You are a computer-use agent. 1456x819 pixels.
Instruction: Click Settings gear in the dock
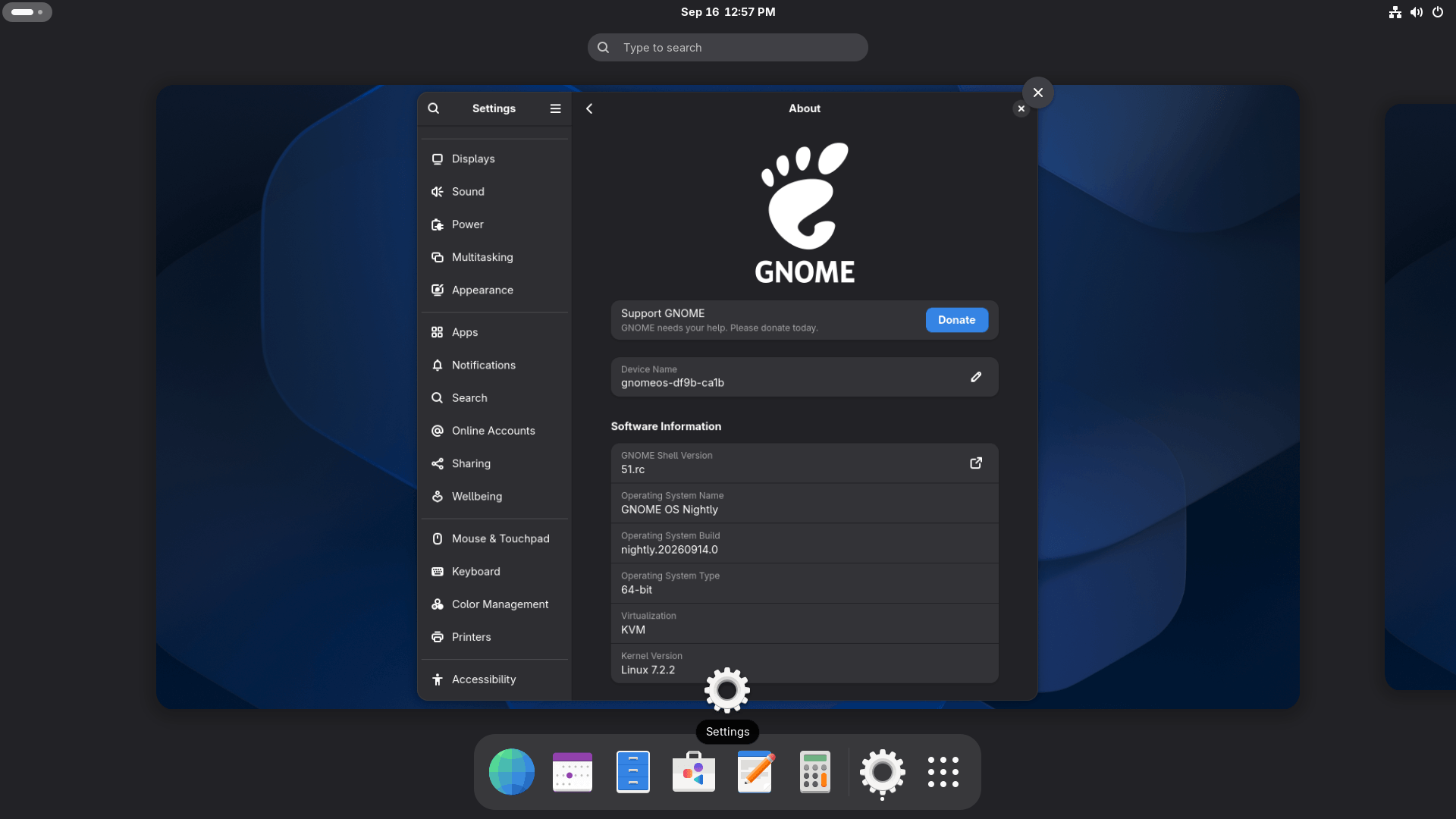click(x=883, y=772)
